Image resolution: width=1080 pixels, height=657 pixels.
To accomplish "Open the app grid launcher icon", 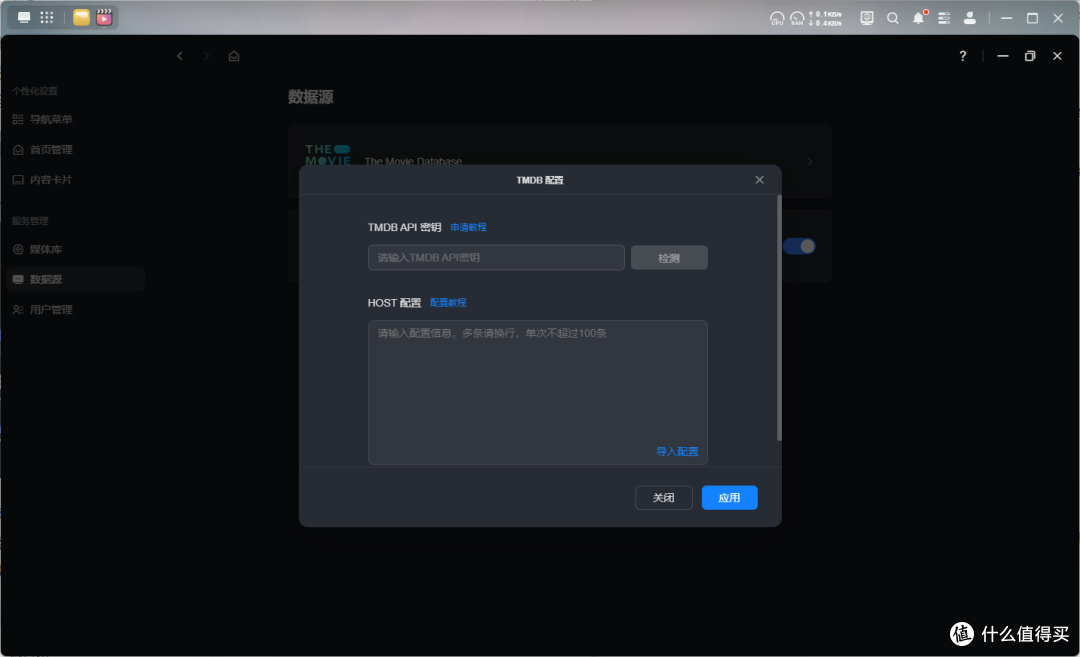I will point(47,18).
